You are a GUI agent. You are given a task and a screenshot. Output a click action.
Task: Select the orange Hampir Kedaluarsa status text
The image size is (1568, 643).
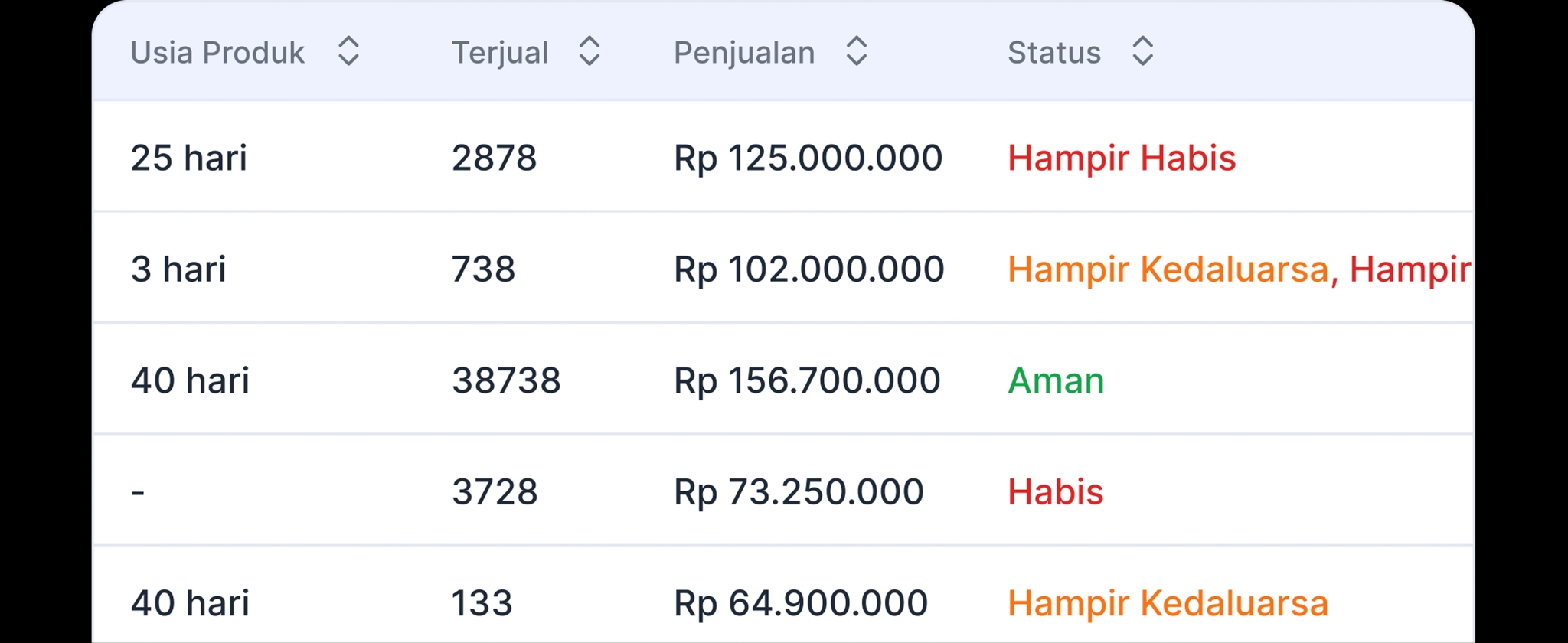pos(1168,602)
